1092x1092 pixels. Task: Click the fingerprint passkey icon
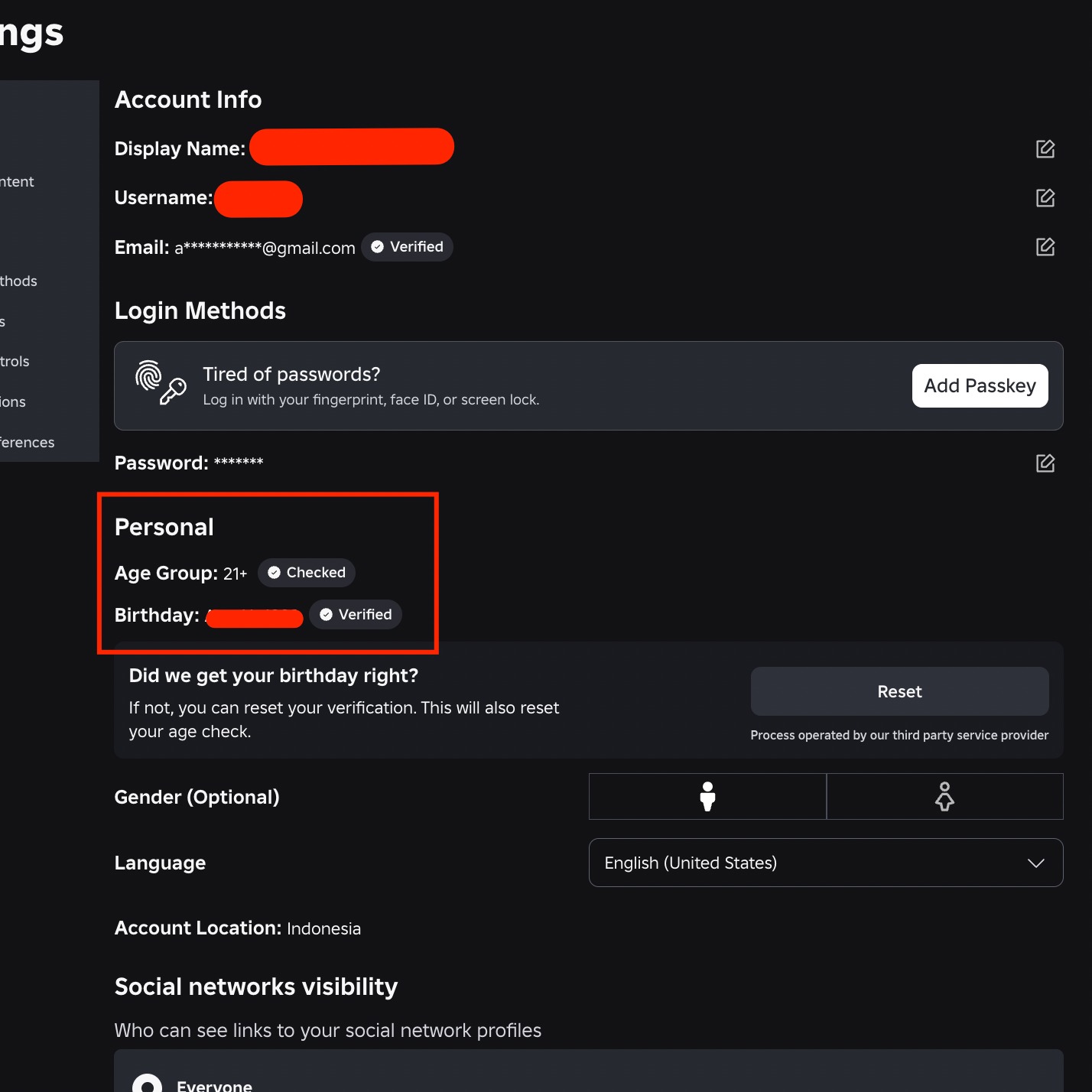click(x=159, y=385)
